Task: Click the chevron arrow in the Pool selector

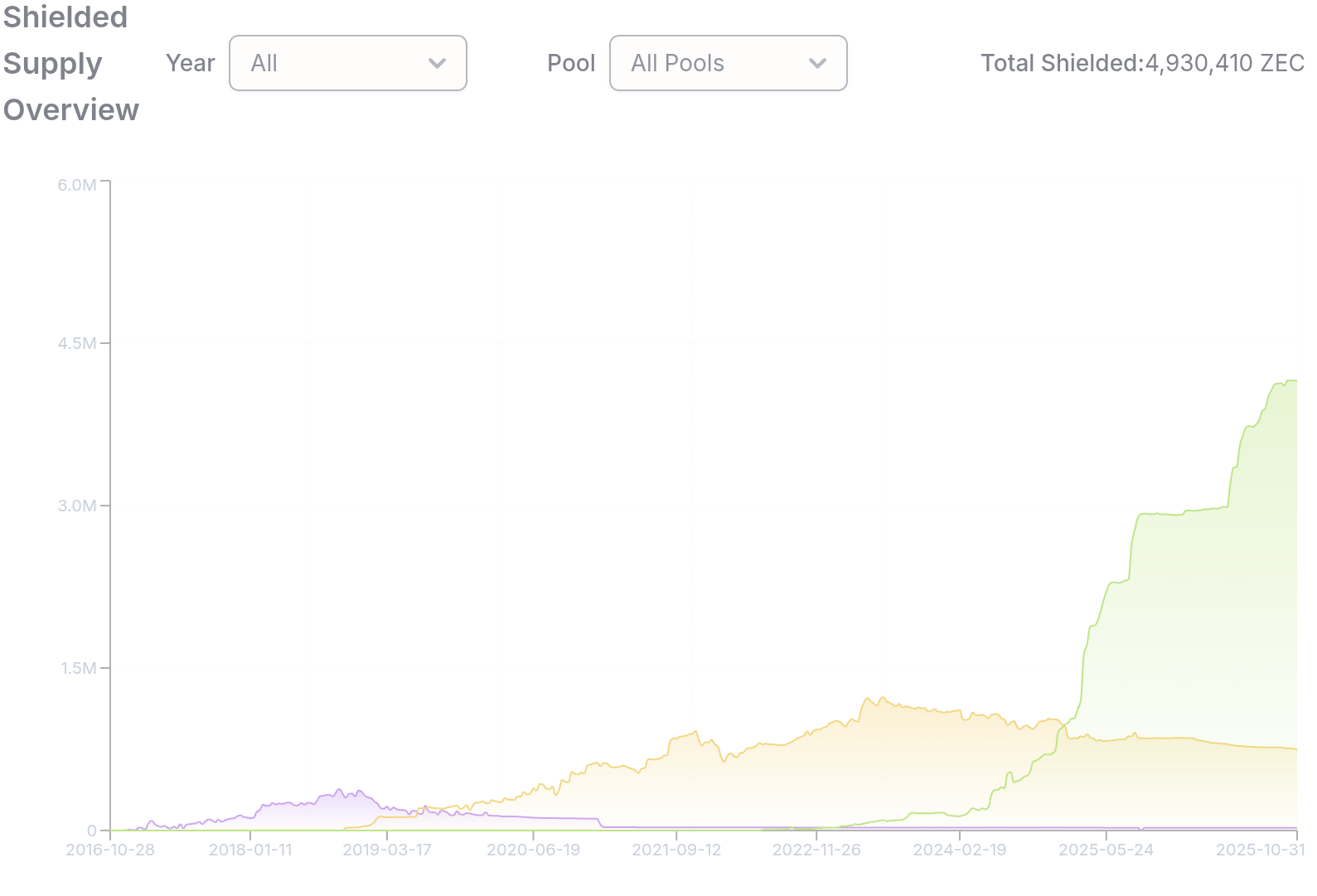Action: (818, 63)
